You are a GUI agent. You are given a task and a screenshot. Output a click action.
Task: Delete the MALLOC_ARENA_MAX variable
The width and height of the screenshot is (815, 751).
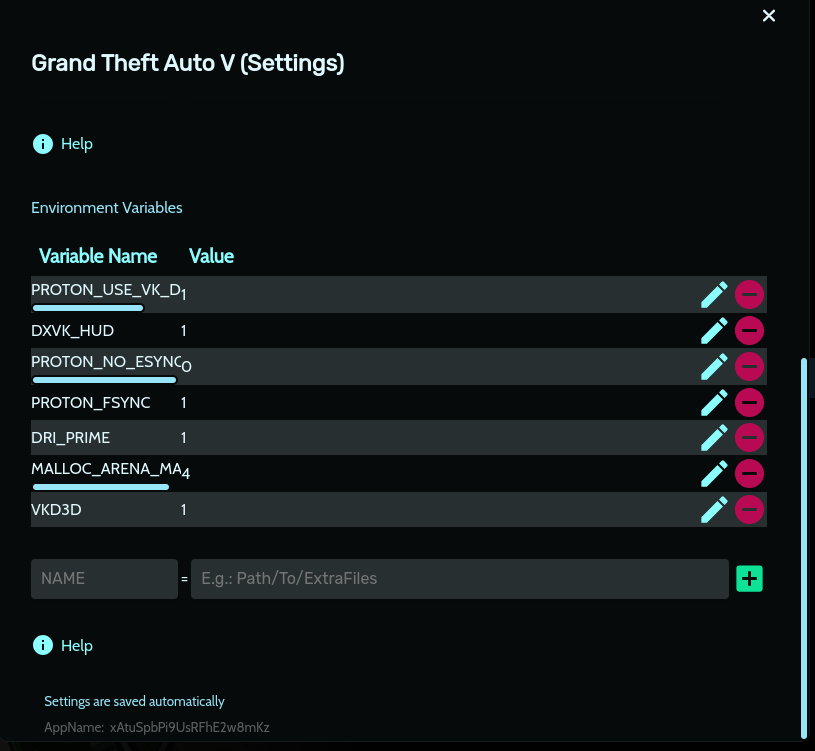point(750,473)
